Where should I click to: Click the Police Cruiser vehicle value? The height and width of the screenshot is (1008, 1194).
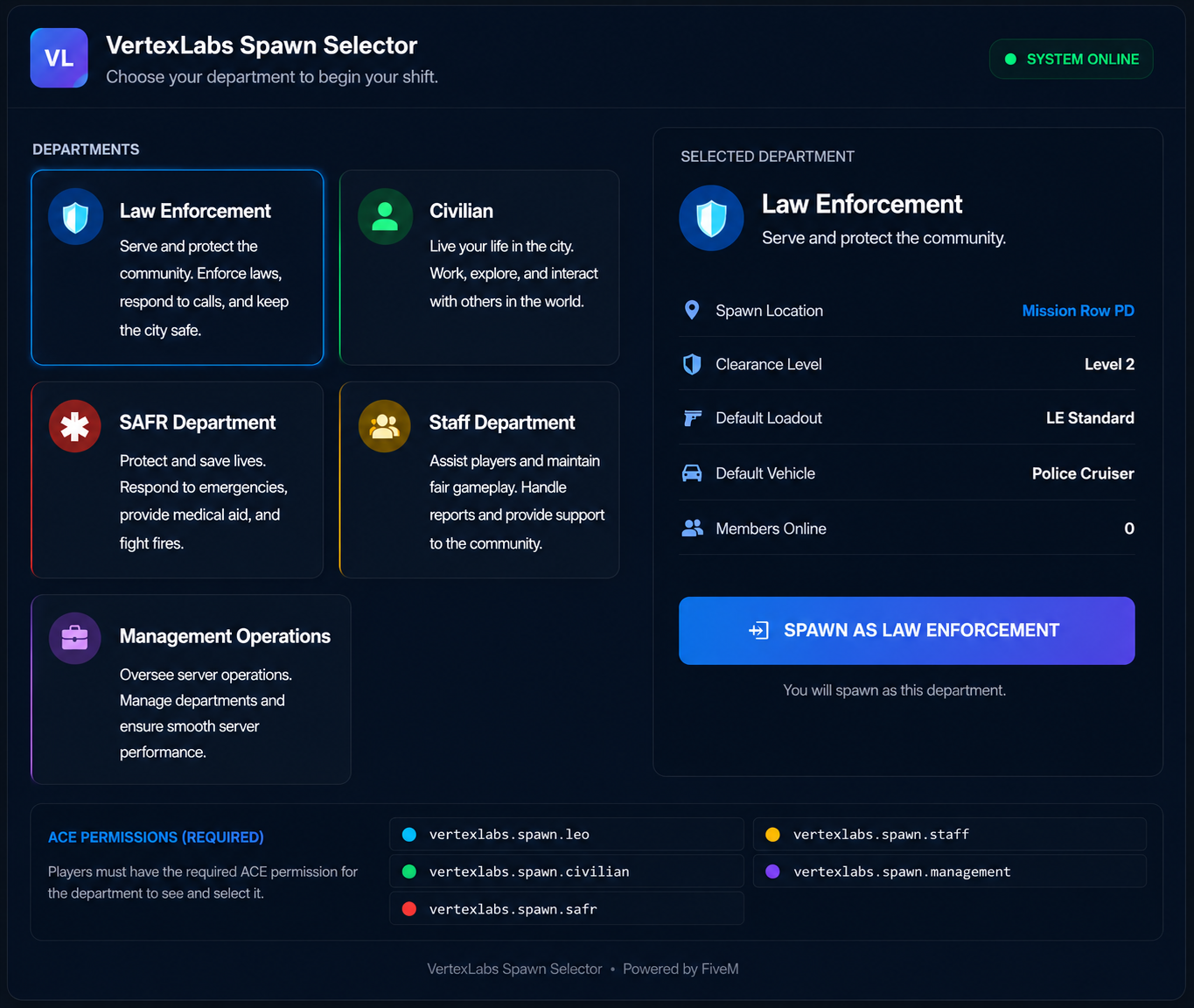point(1083,473)
